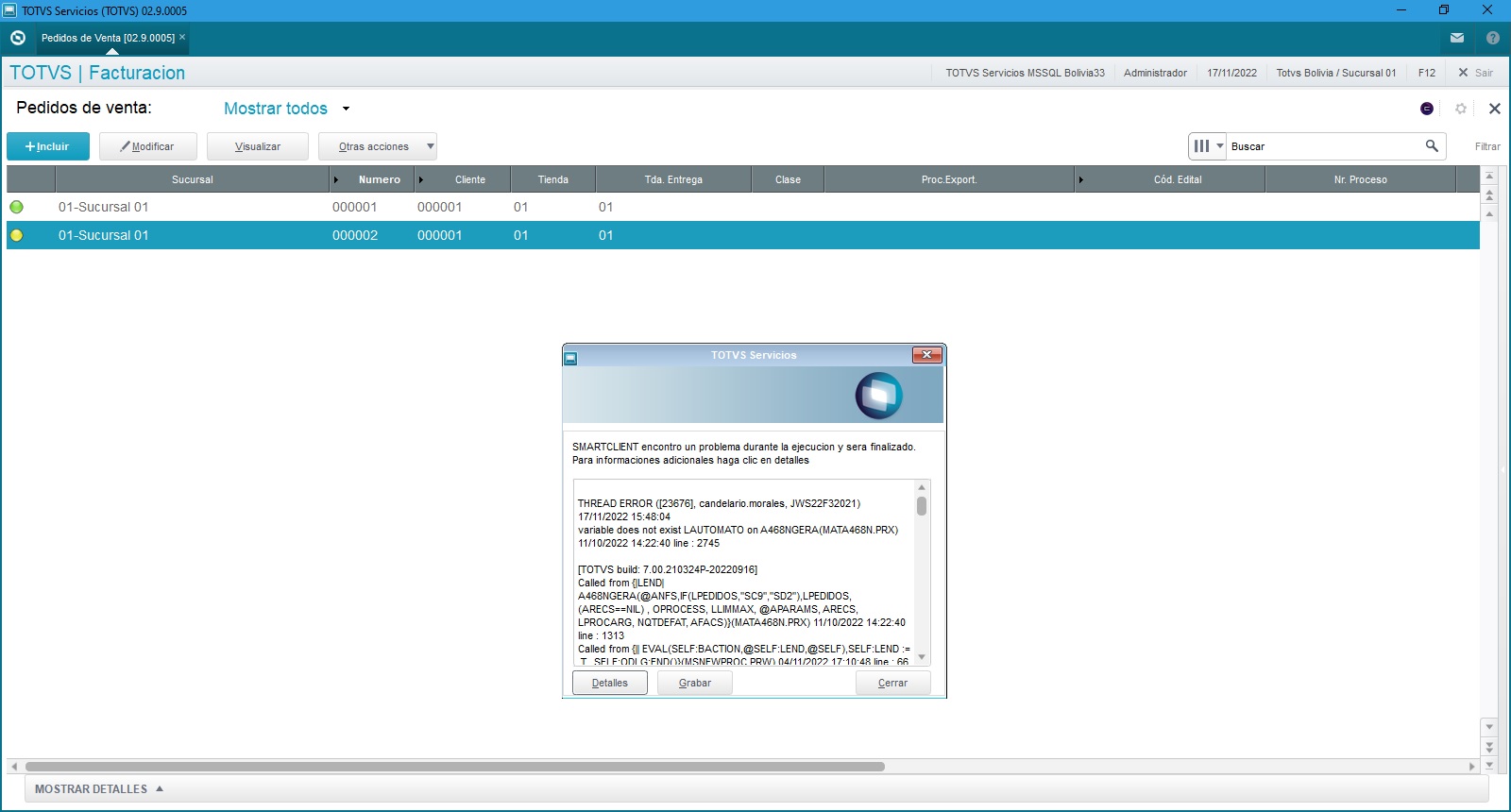Click the Sair exit button

tap(1475, 73)
